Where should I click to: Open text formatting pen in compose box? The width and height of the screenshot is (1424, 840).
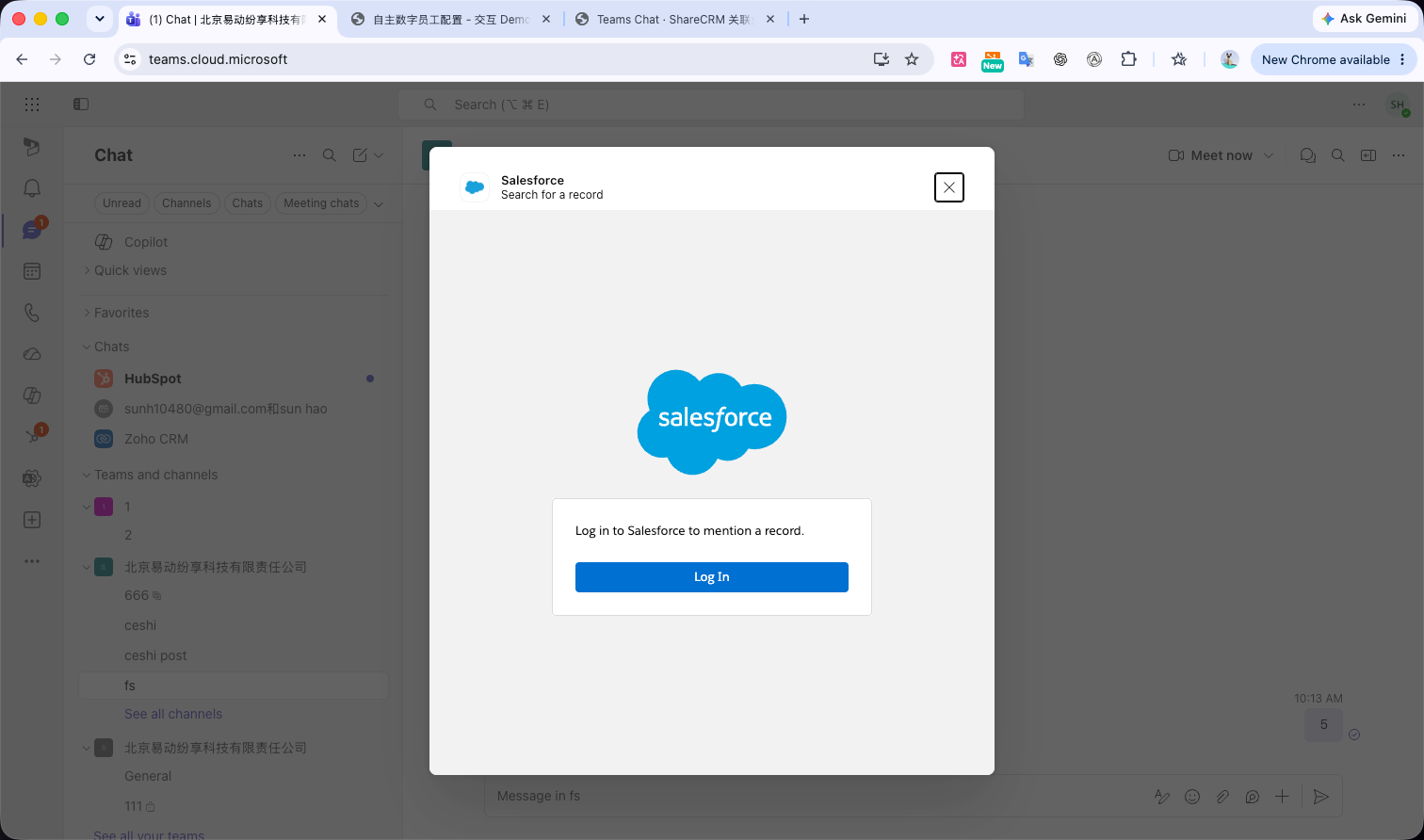click(1162, 797)
